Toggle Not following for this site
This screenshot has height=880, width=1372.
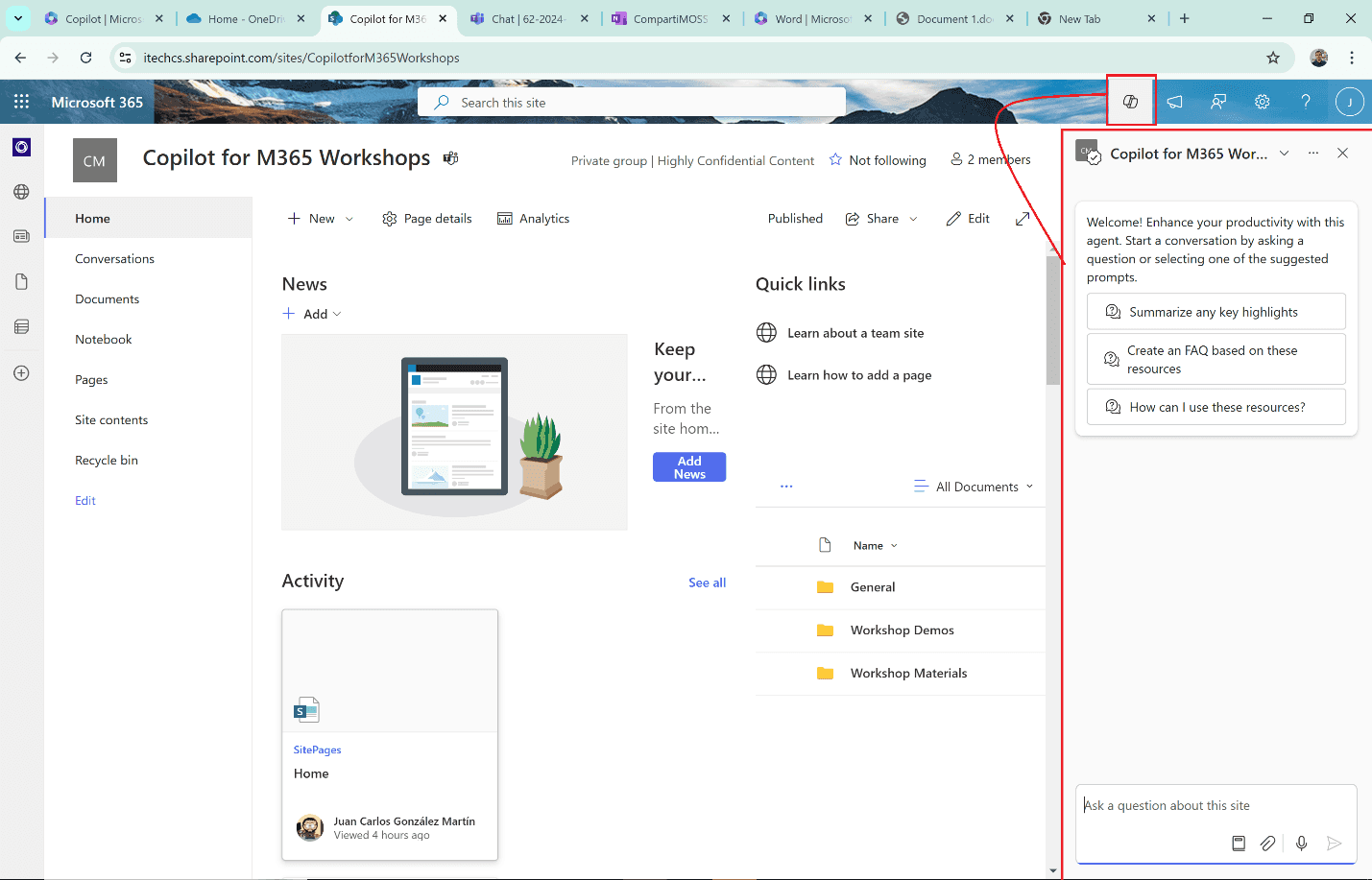[878, 160]
